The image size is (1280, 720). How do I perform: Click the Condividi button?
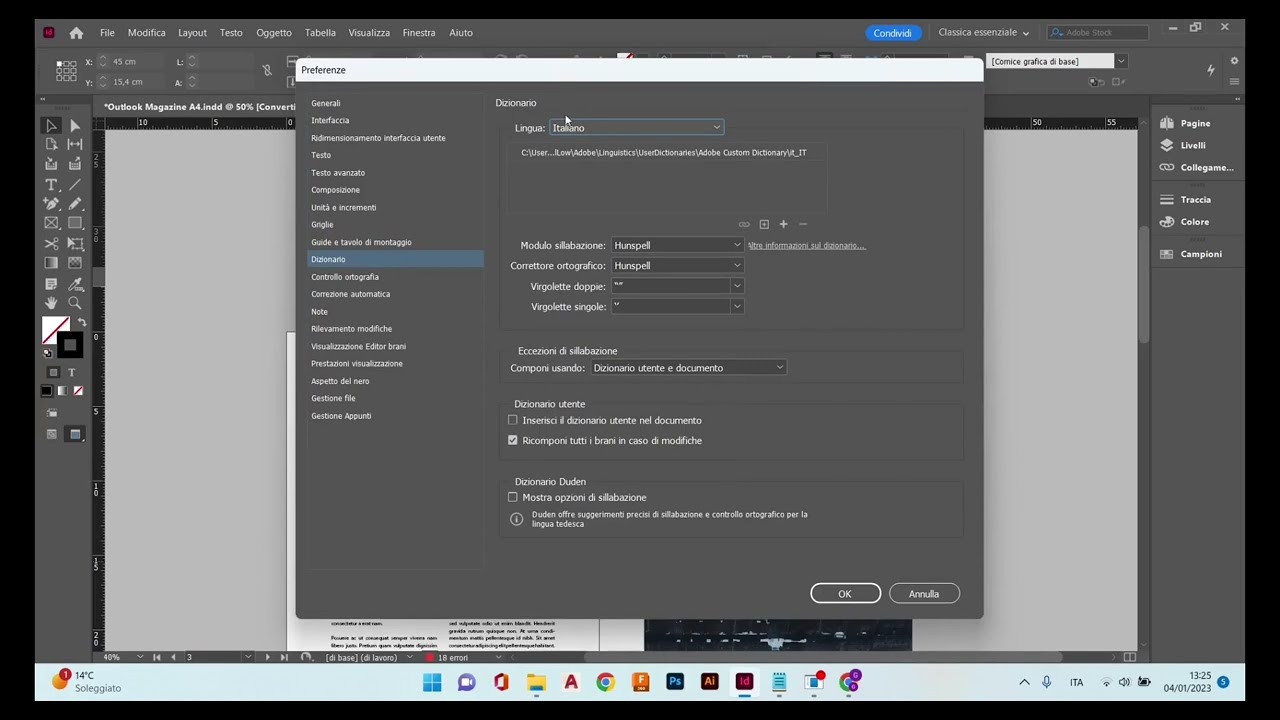(892, 33)
